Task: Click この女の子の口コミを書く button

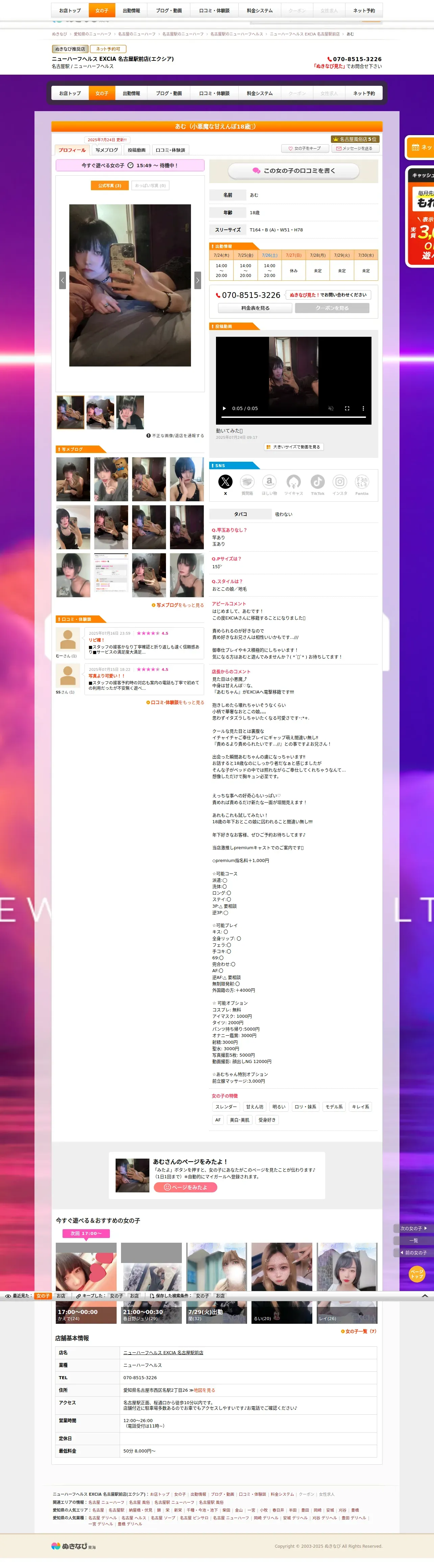Action: click(293, 171)
